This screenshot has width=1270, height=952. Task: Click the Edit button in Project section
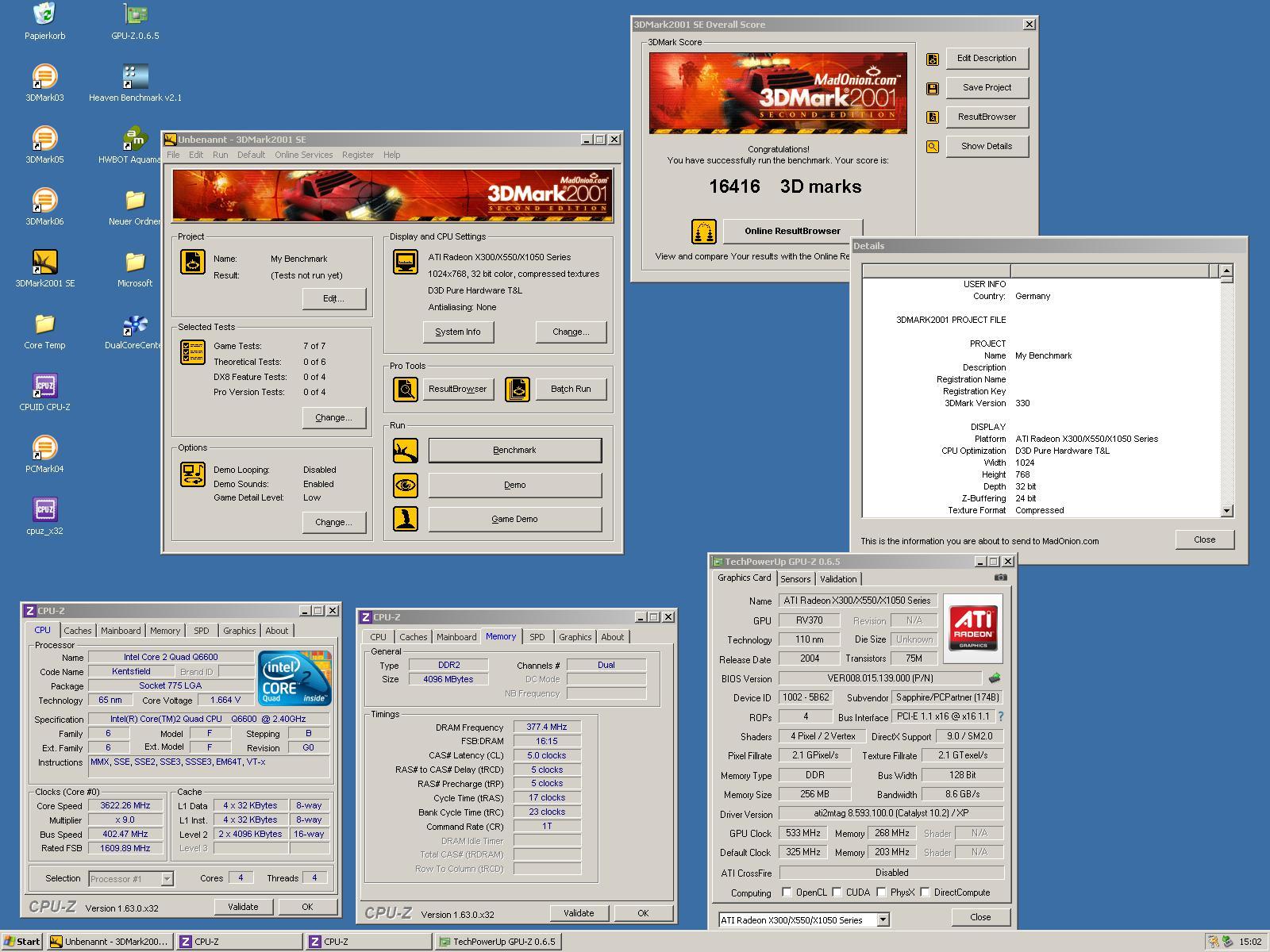(x=333, y=298)
